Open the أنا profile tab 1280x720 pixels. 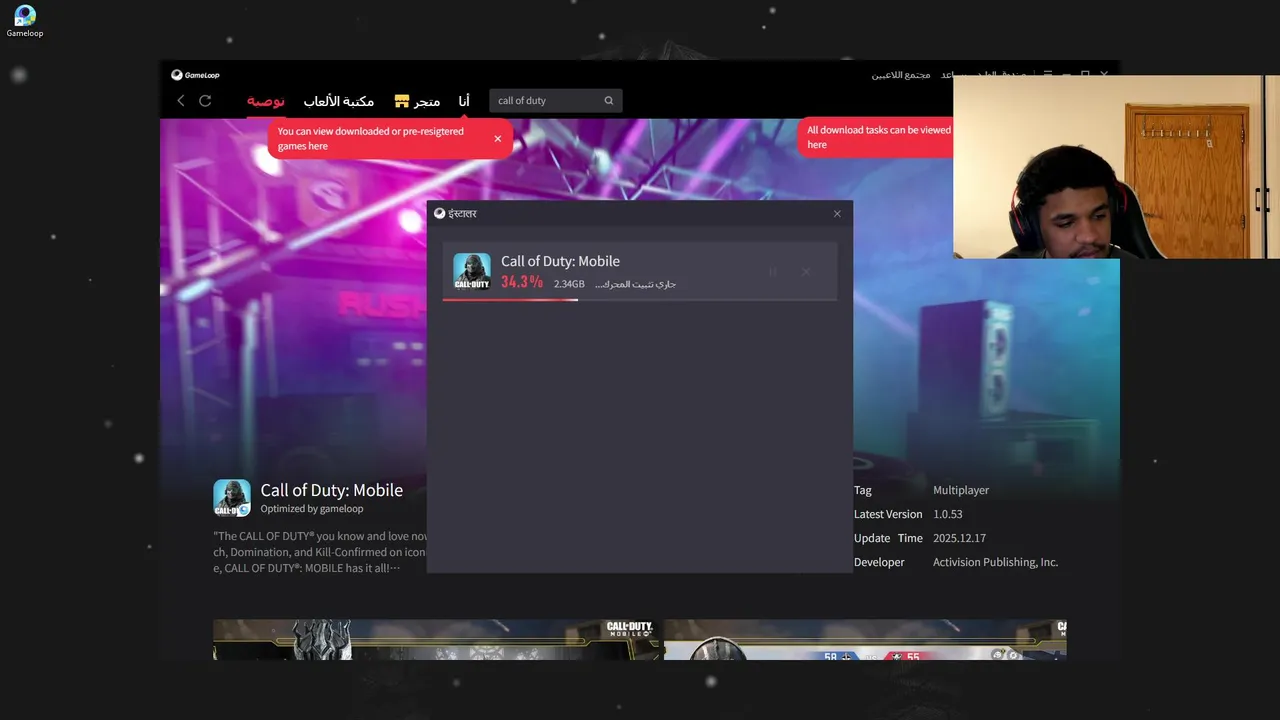point(464,101)
